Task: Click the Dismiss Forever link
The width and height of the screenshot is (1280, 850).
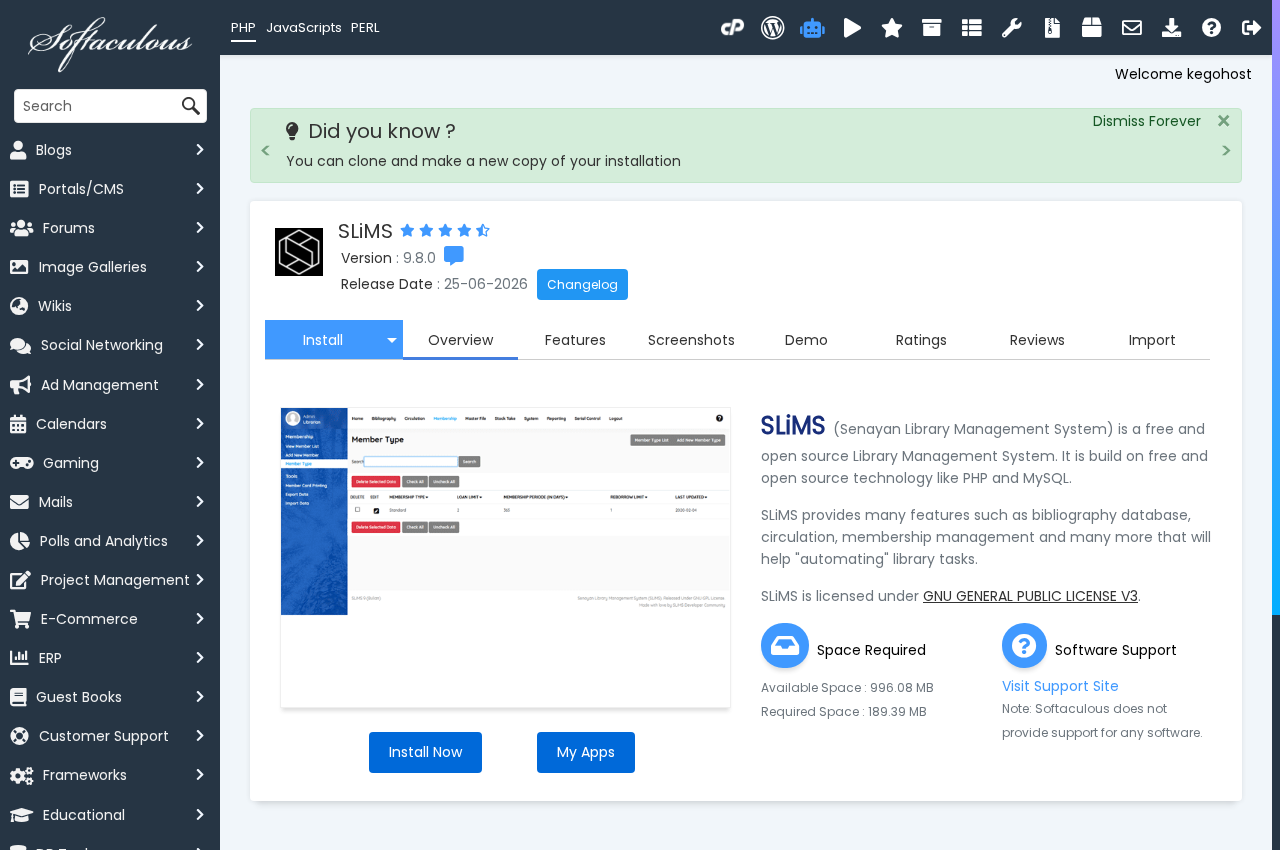Action: (x=1147, y=121)
